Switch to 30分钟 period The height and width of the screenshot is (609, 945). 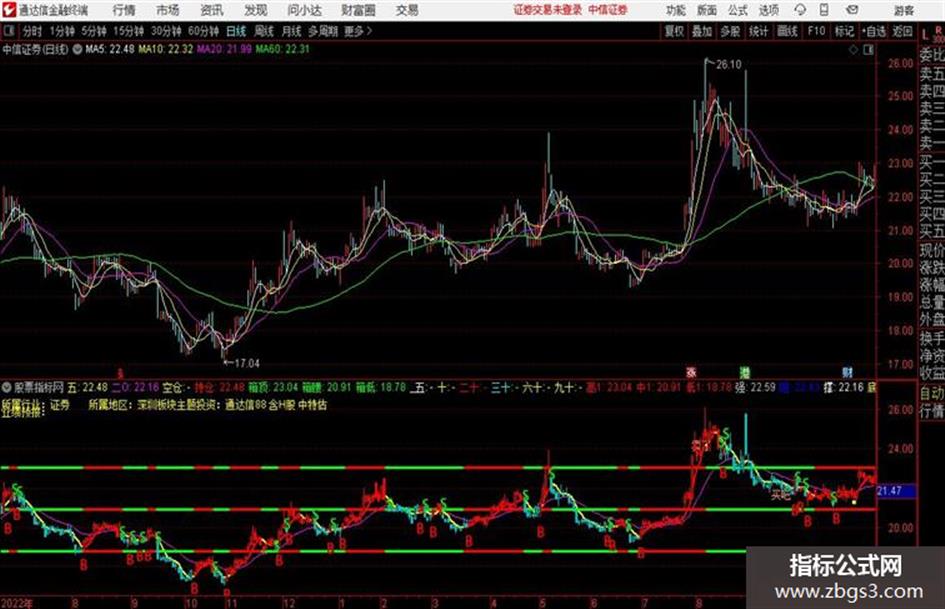pyautogui.click(x=166, y=31)
